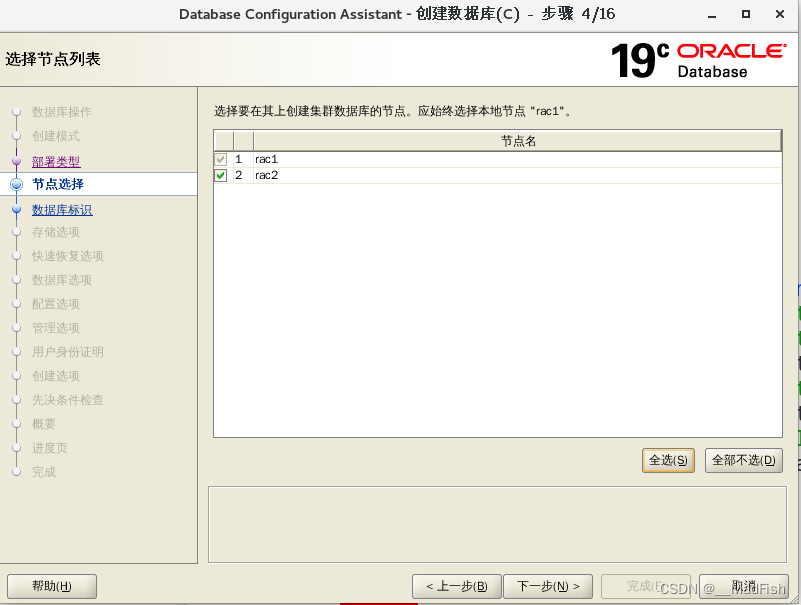Maximize the Database Configuration Assistant window
This screenshot has width=801, height=605.
pos(746,14)
